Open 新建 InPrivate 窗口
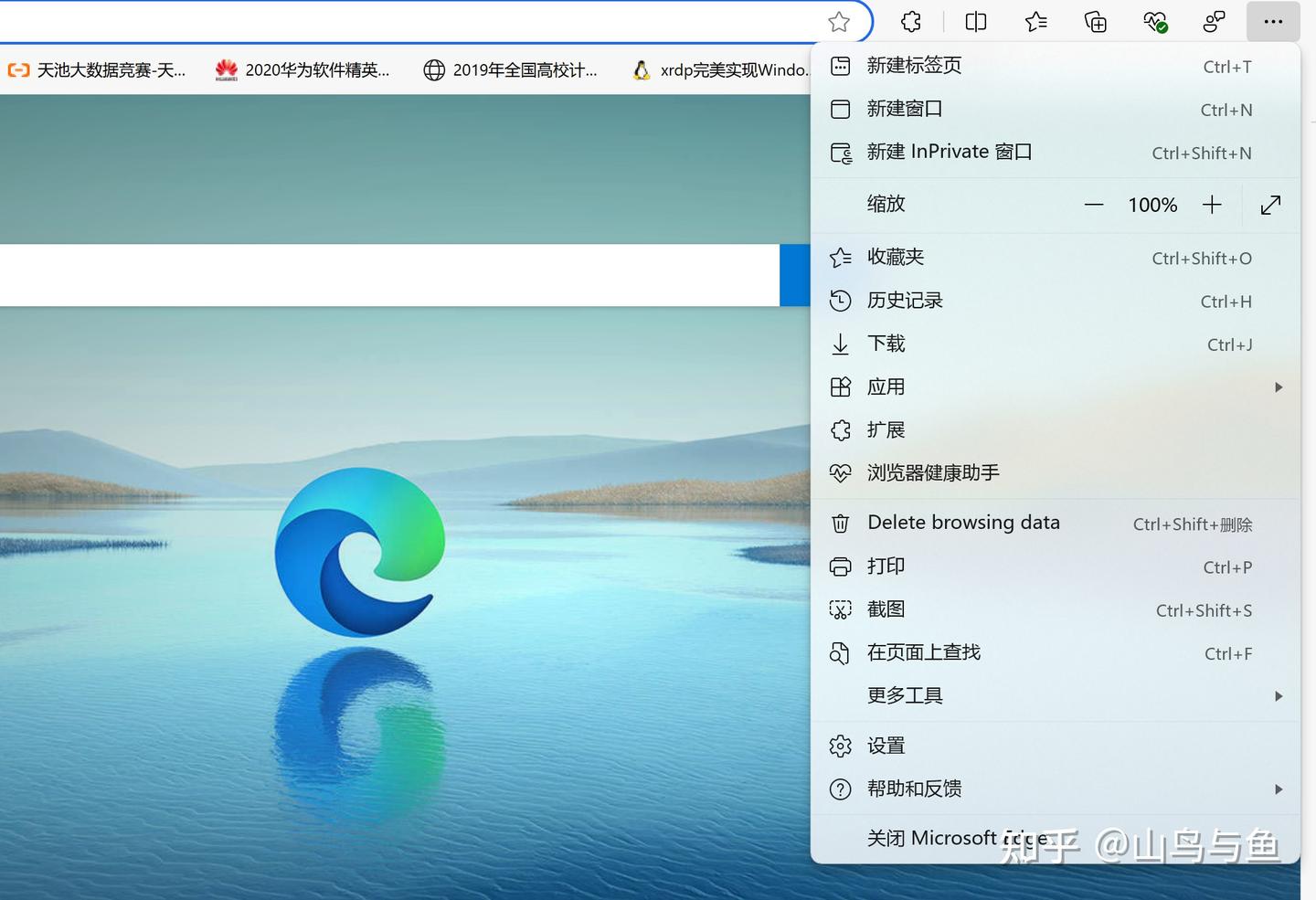This screenshot has width=1316, height=900. tap(1056, 152)
